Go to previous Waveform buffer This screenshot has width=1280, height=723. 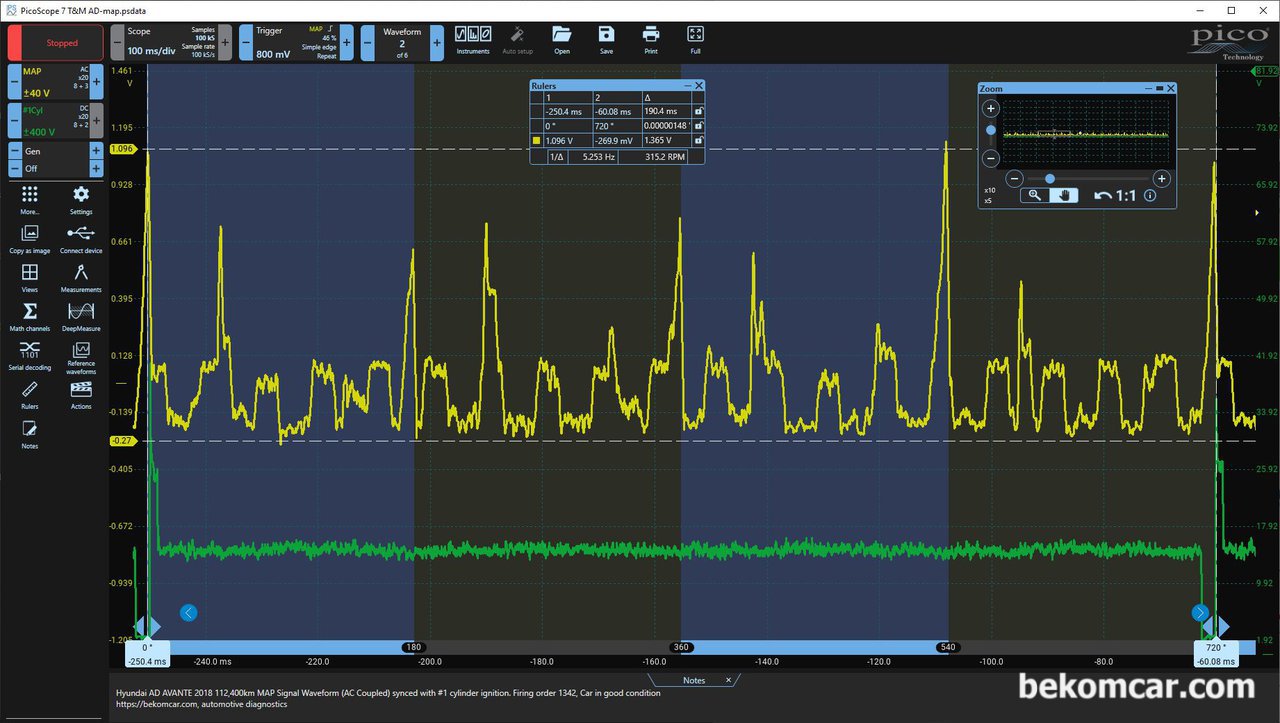[367, 43]
